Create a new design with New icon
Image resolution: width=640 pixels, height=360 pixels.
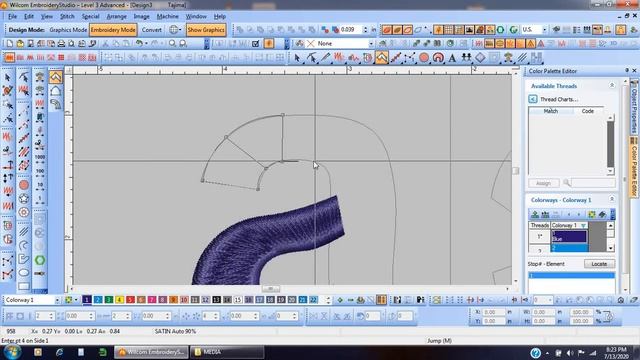[9, 44]
